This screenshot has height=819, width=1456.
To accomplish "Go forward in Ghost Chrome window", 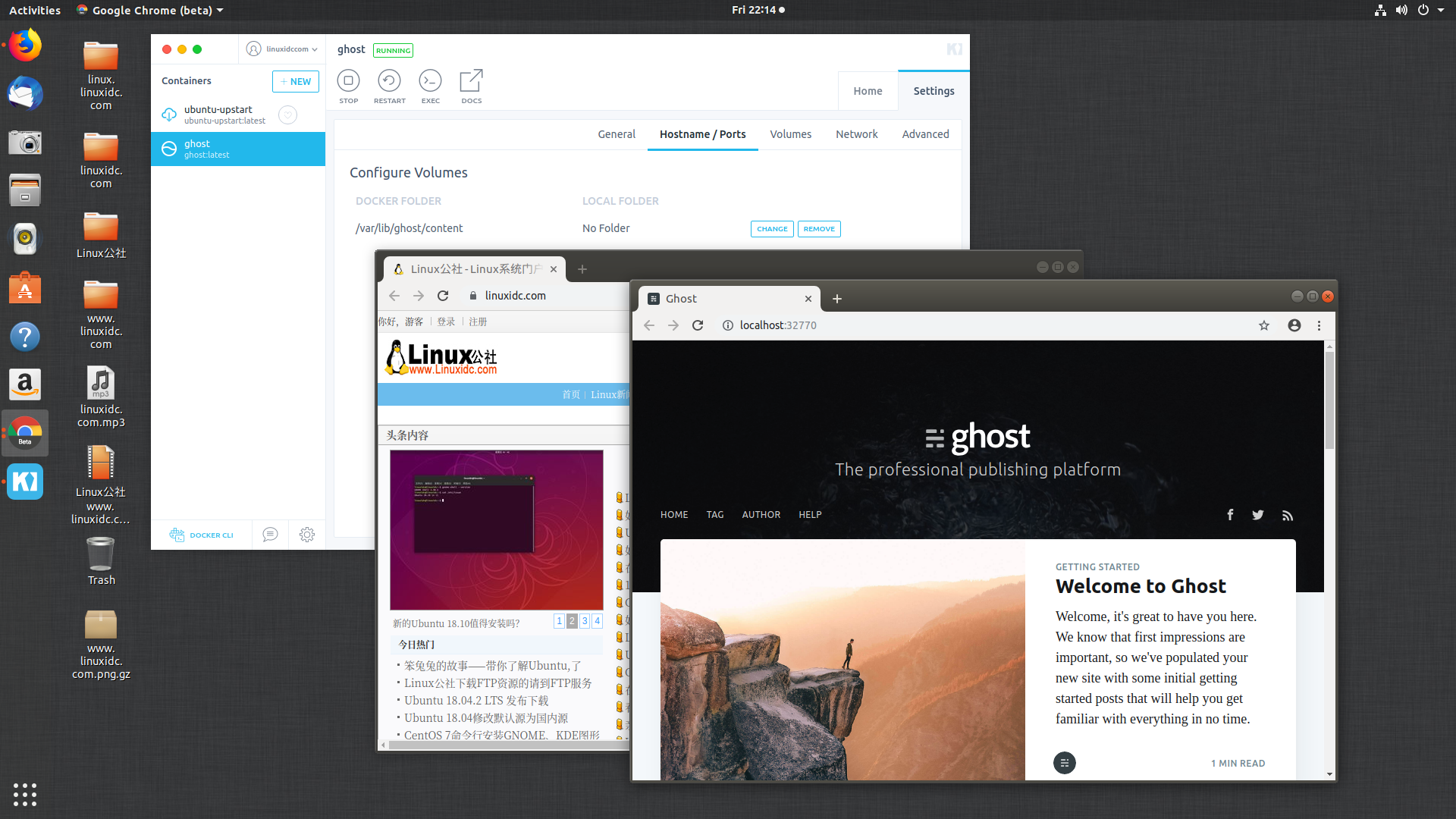I will pos(673,325).
